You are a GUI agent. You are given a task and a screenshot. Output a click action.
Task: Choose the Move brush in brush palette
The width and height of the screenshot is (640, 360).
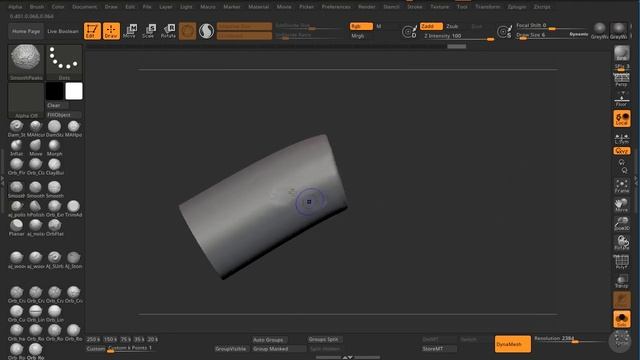point(36,148)
